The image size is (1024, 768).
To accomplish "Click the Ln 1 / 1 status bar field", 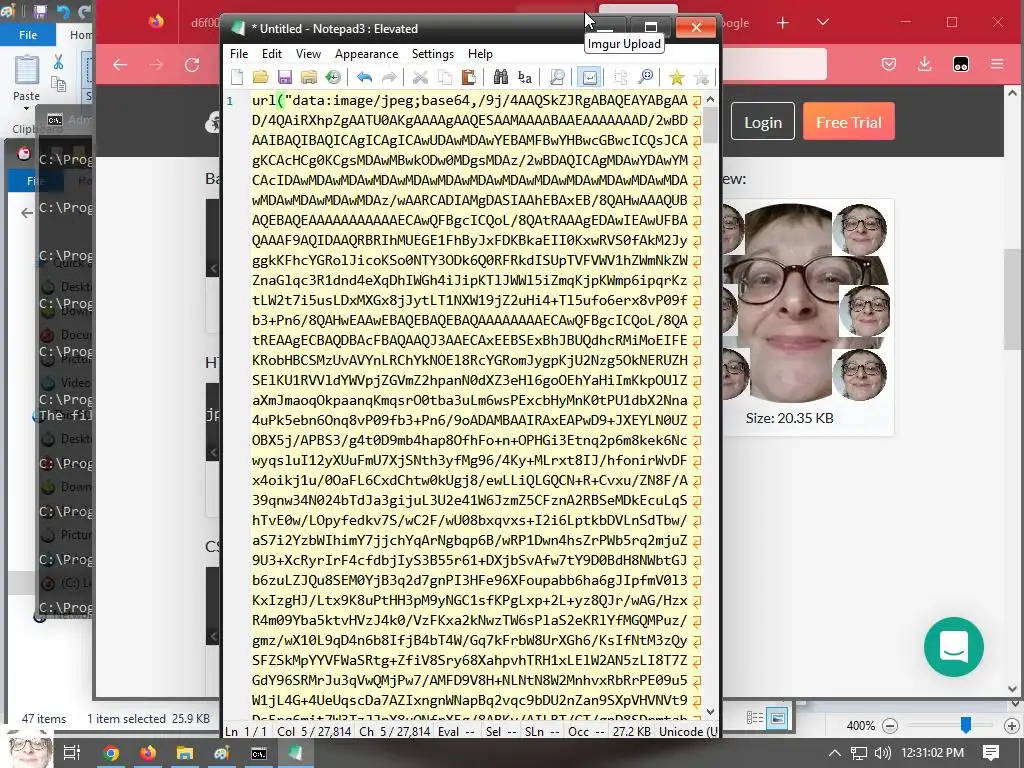I will (x=247, y=731).
